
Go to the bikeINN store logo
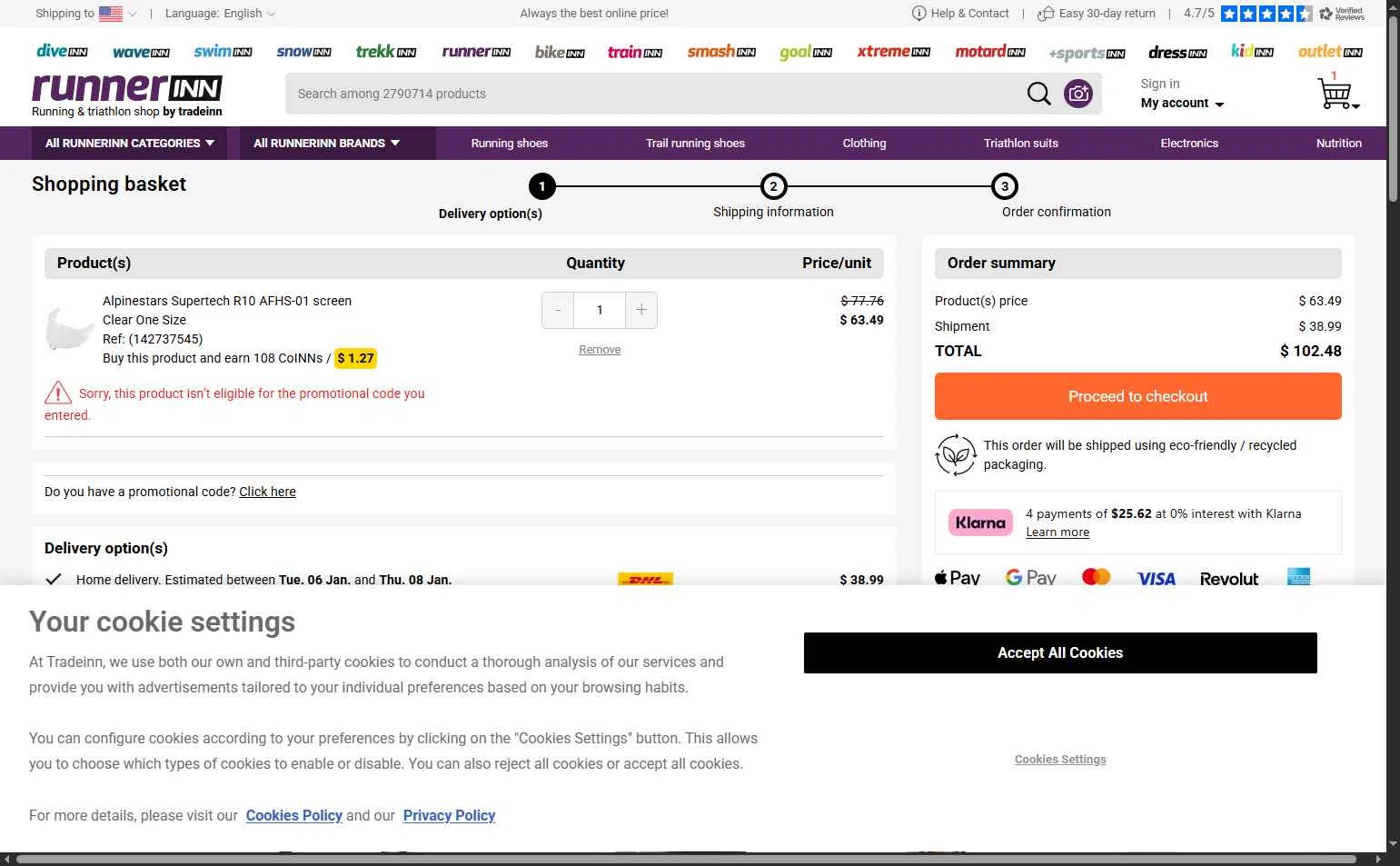pos(560,53)
